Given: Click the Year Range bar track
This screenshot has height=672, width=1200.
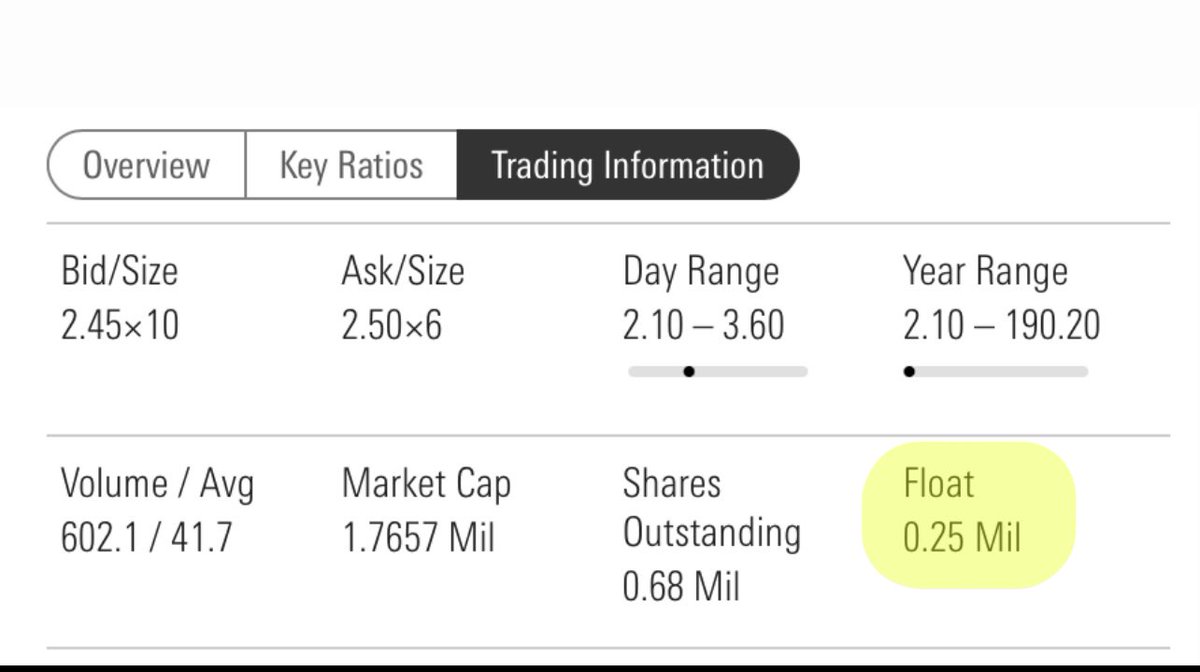Looking at the screenshot, I should (996, 372).
